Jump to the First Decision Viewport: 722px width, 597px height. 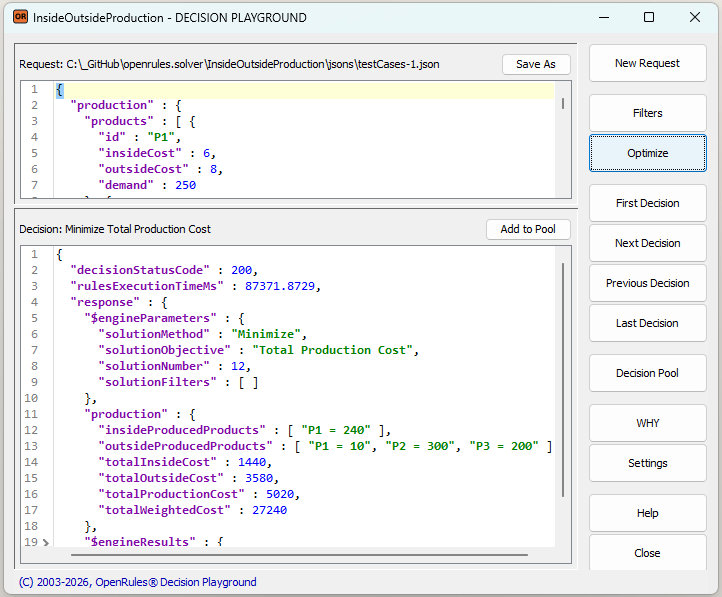click(x=647, y=203)
